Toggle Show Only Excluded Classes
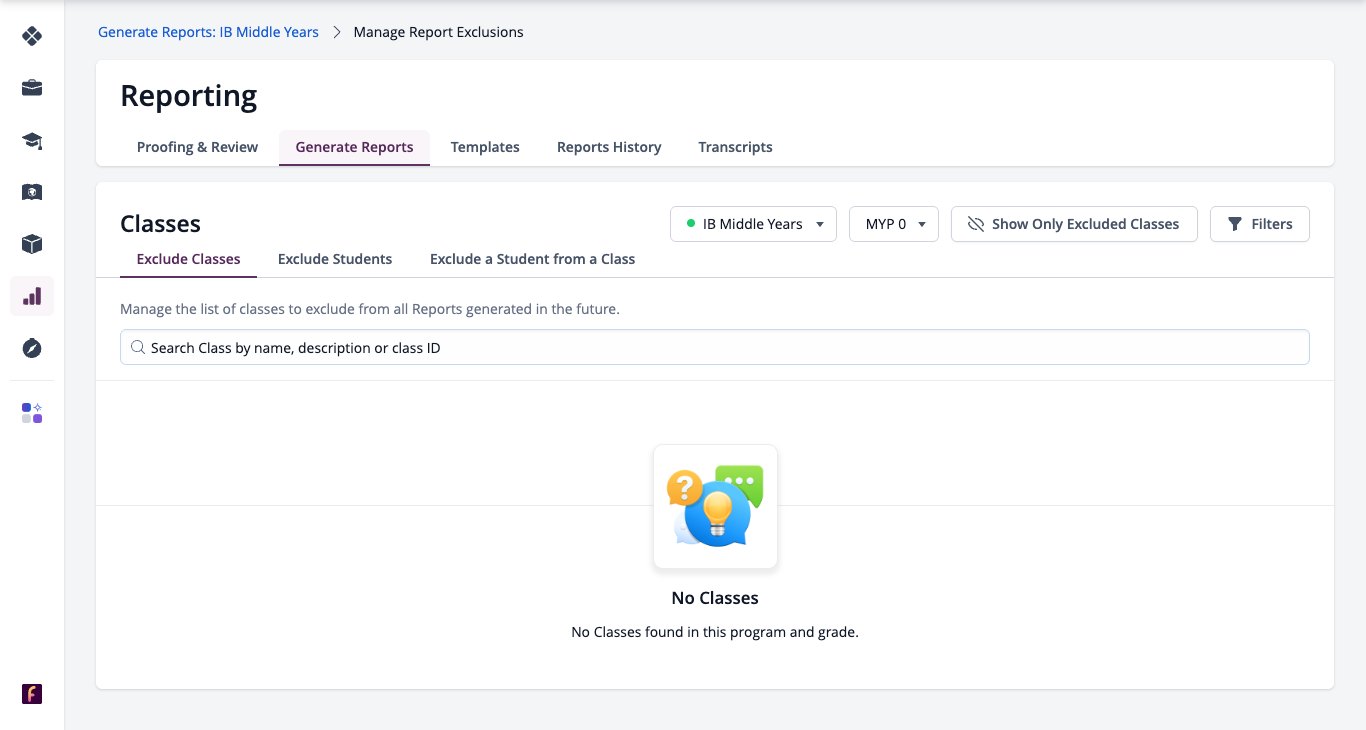The width and height of the screenshot is (1366, 730). 1074,224
